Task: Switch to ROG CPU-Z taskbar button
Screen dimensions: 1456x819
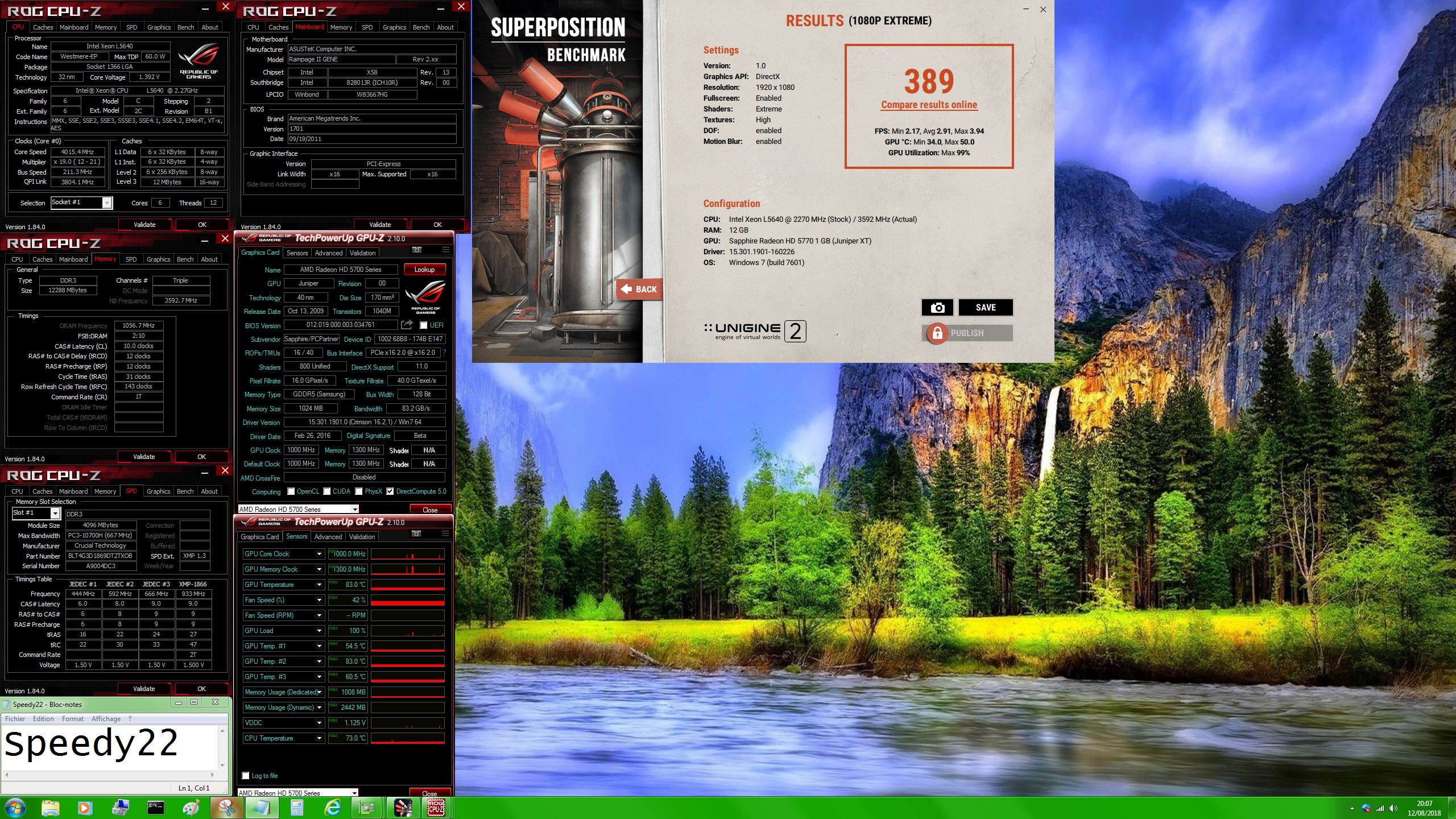Action: click(x=437, y=808)
